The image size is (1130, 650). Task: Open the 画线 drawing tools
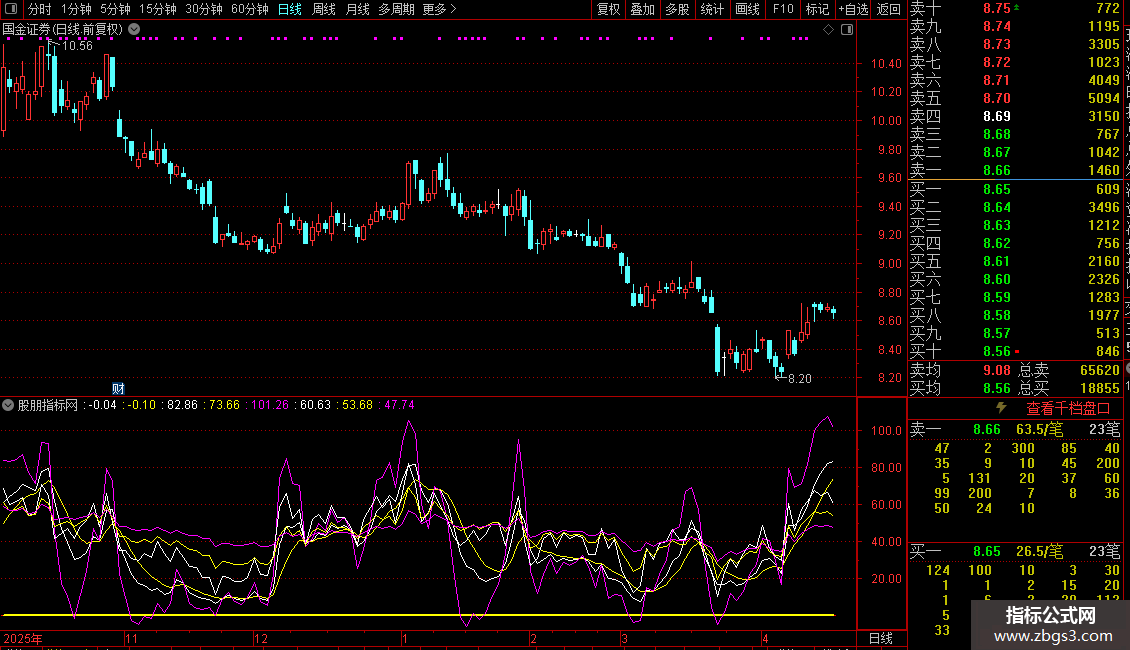(x=747, y=9)
